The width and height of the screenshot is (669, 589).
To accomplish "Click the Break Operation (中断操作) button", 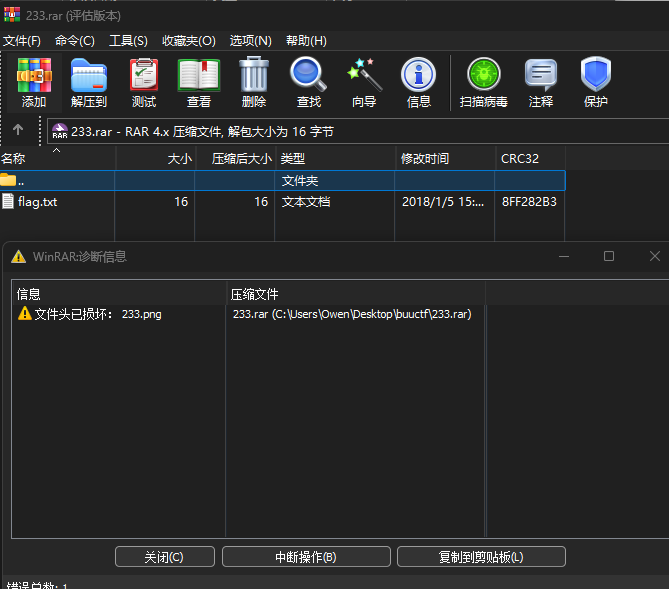I will pos(306,557).
